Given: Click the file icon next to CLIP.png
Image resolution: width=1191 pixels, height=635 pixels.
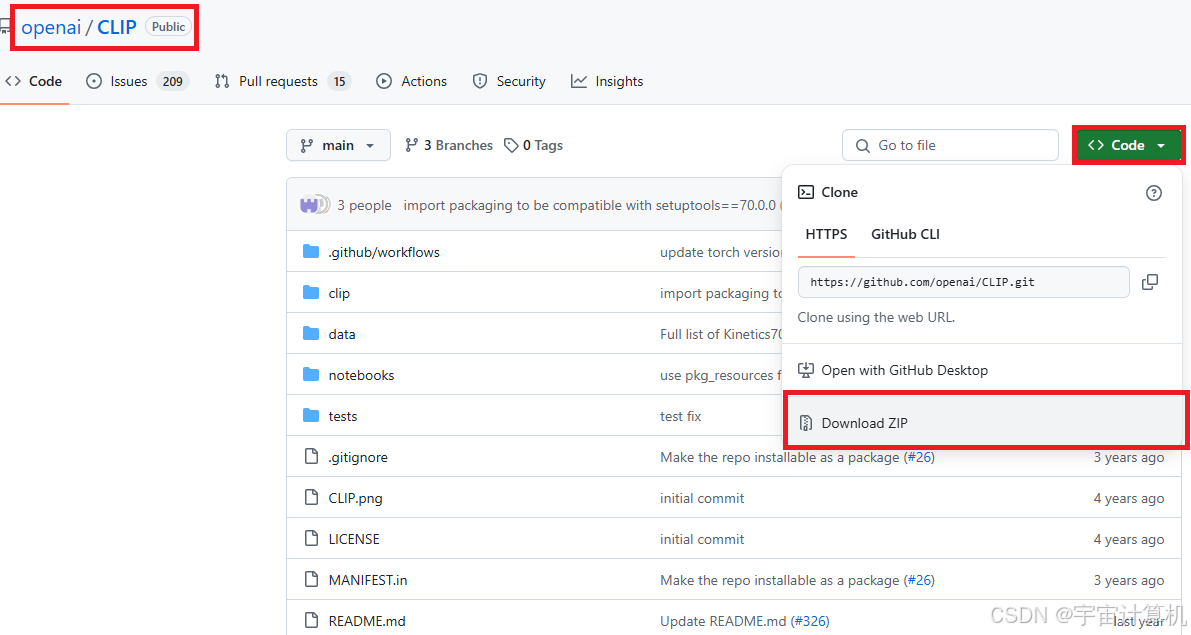Looking at the screenshot, I should tap(311, 498).
